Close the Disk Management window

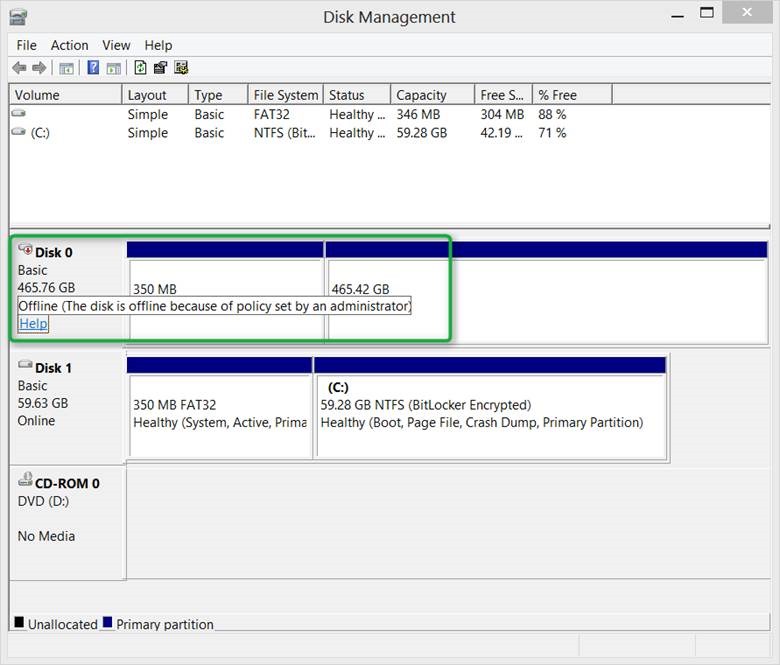pos(747,12)
